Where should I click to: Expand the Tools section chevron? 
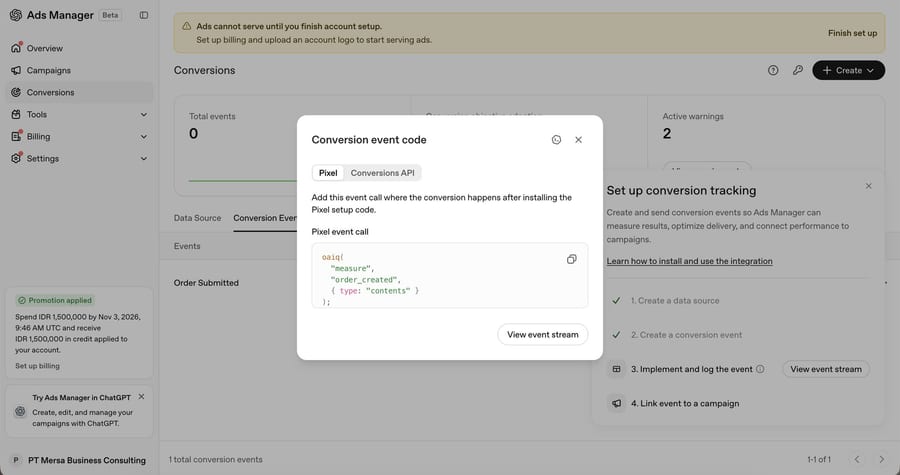tap(143, 115)
